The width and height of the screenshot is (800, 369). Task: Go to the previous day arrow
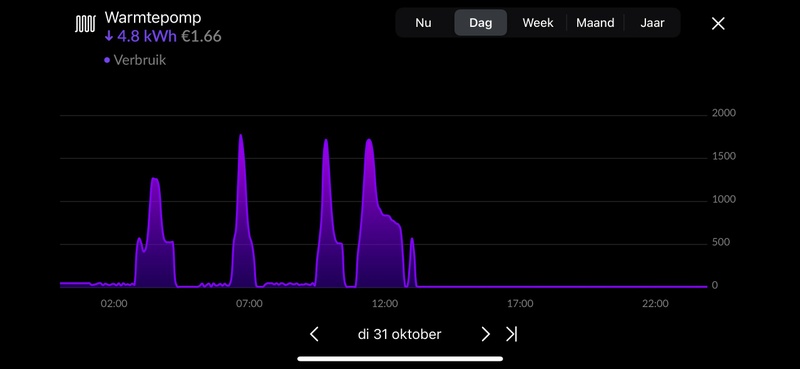click(314, 334)
